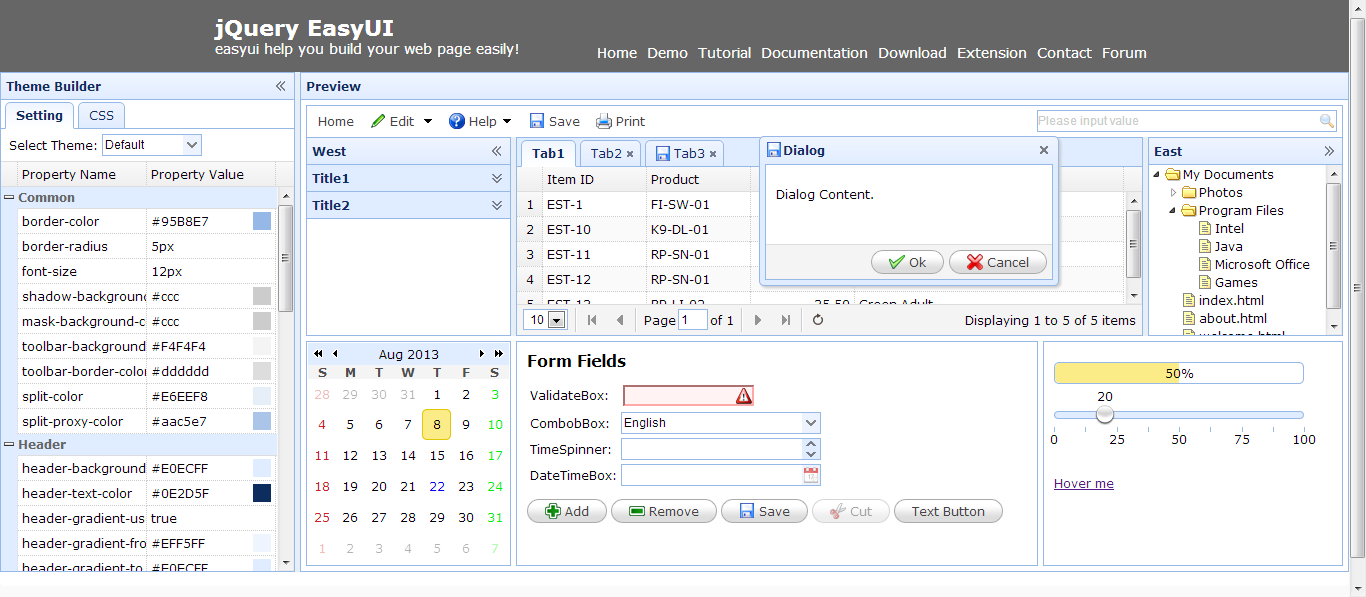1366x597 pixels.
Task: Calendar next month arrow
Action: point(482,354)
